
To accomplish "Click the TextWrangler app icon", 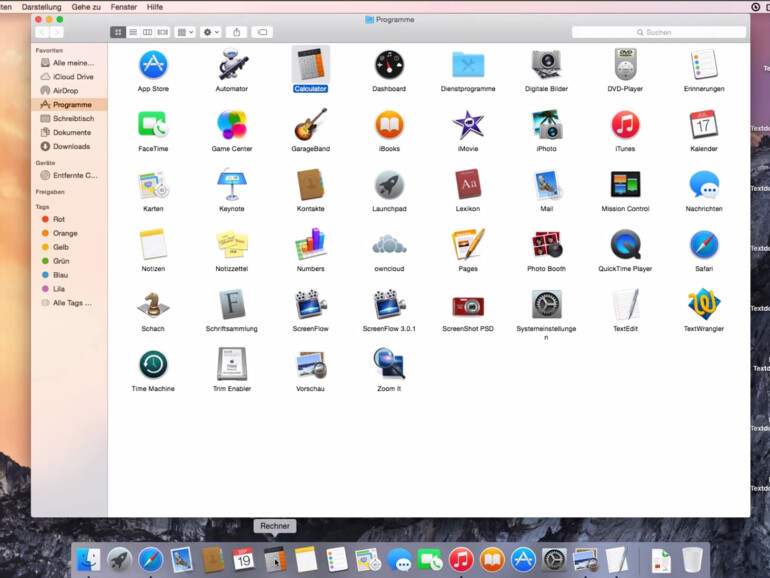I will point(704,304).
